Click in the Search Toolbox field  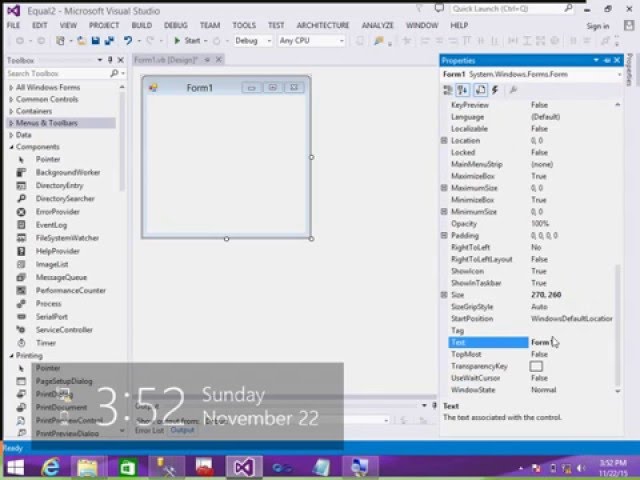[x=57, y=73]
